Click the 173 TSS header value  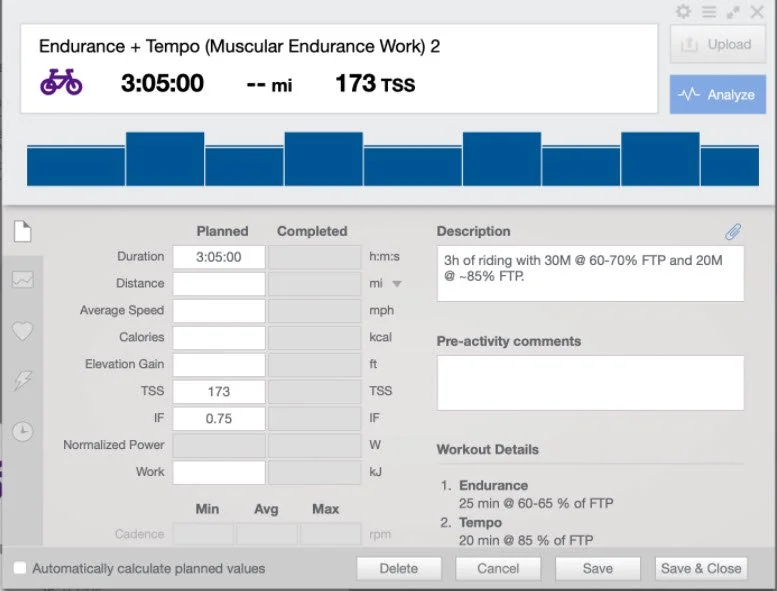375,84
